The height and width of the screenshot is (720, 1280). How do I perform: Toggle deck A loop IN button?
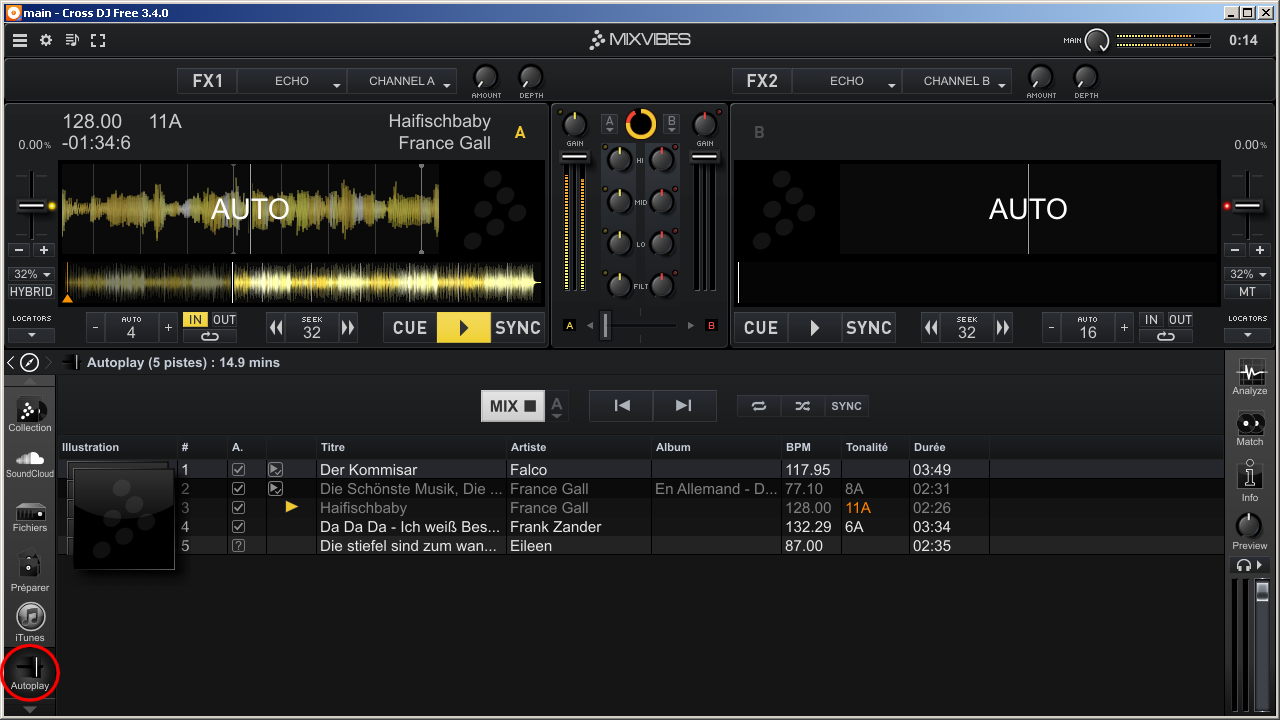pyautogui.click(x=195, y=320)
